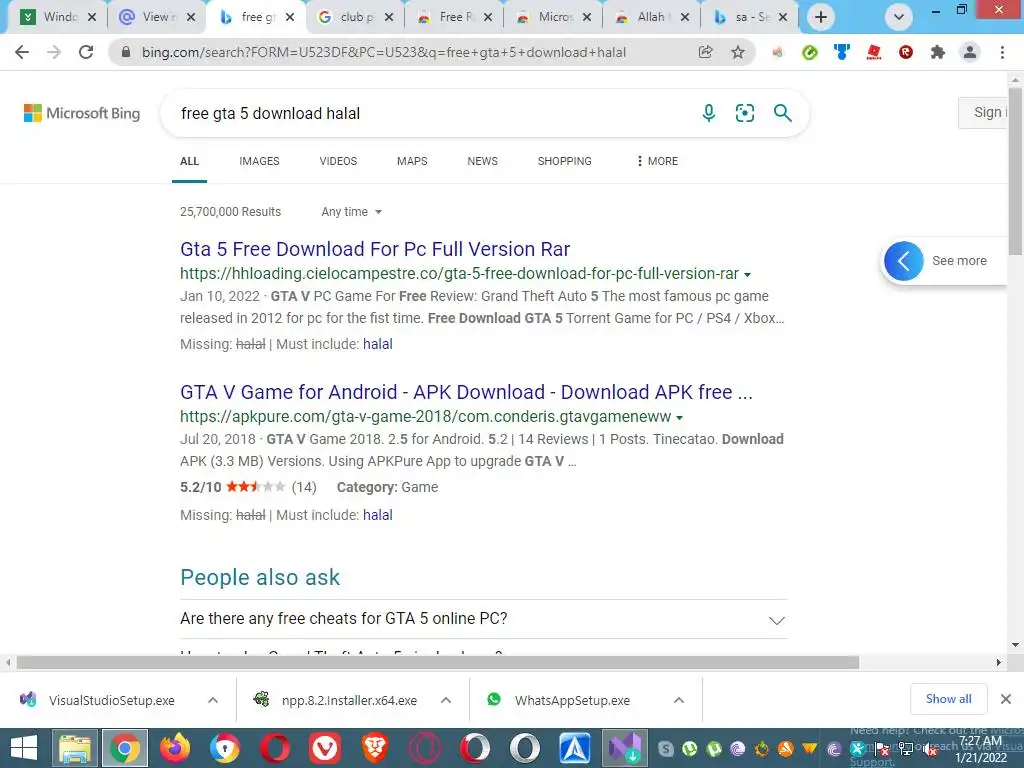Viewport: 1024px width, 768px height.
Task: Open the Windows Start menu
Action: click(24, 748)
